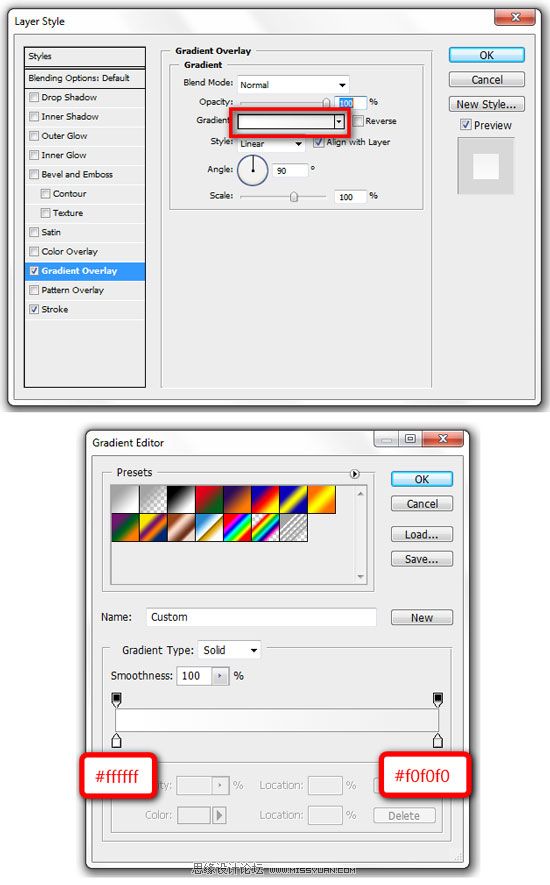Toggle the Align with Layer checkbox
The height and width of the screenshot is (885, 550).
pyautogui.click(x=318, y=142)
